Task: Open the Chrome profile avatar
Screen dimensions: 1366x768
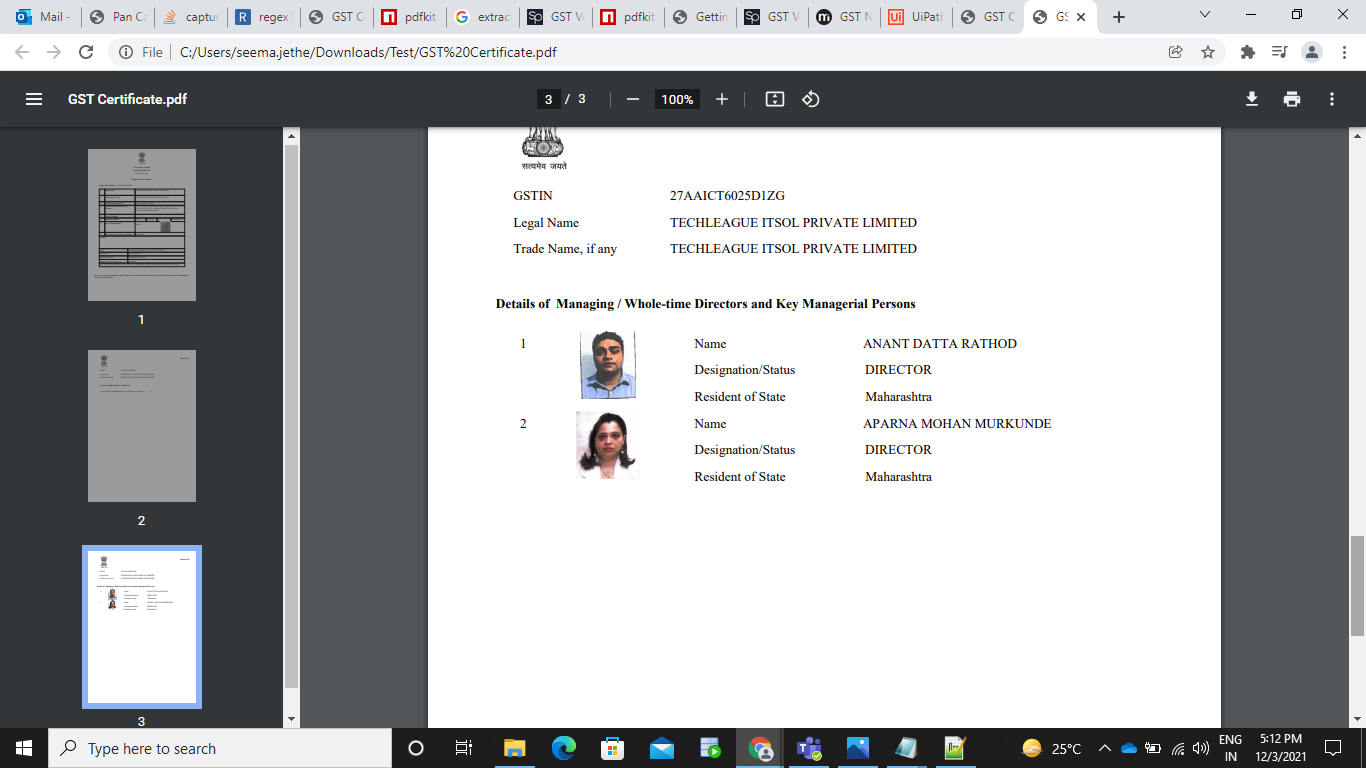Action: click(x=1312, y=52)
